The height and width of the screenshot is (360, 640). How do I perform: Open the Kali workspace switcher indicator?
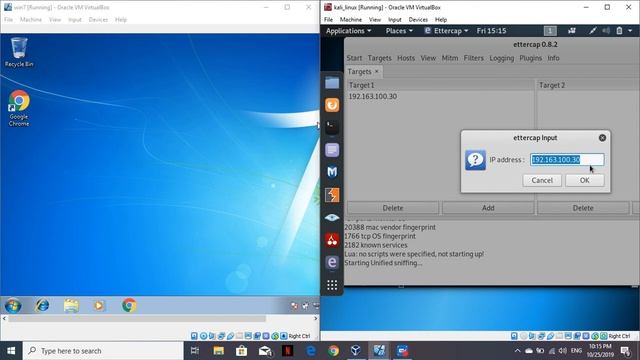click(x=550, y=31)
